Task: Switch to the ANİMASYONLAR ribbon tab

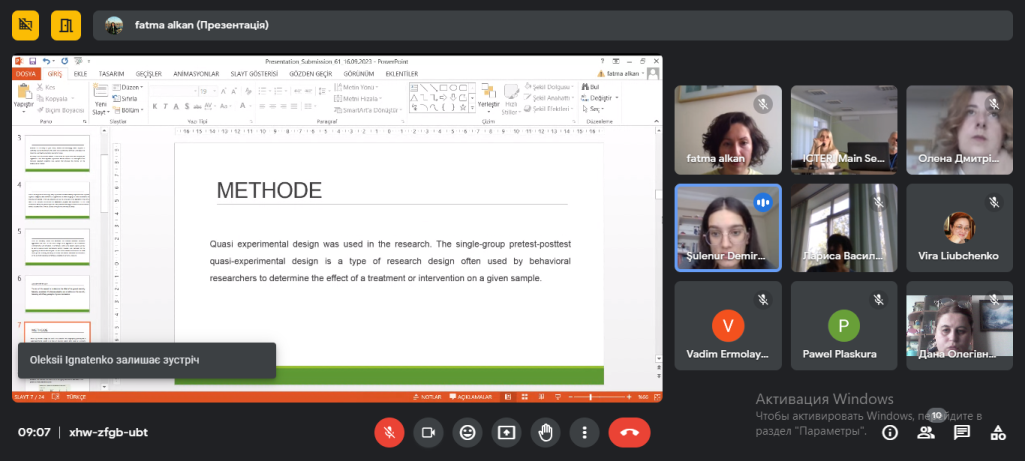Action: 195,74
